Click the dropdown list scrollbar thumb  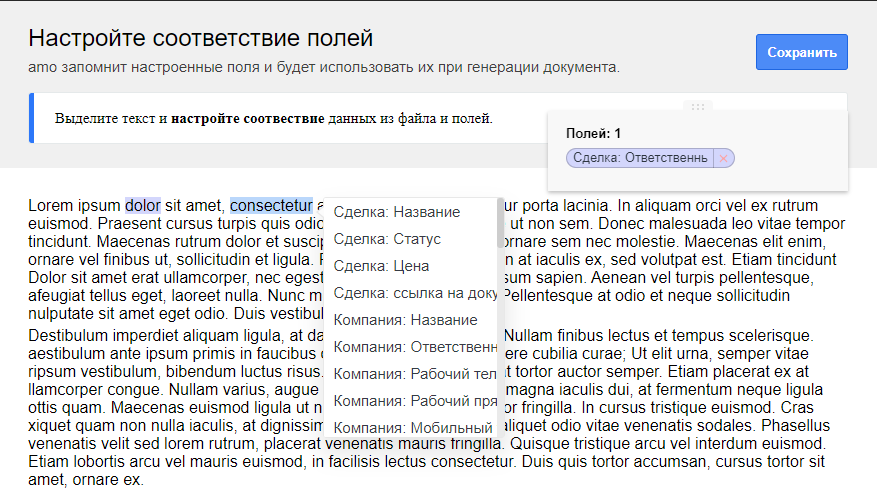[x=500, y=223]
